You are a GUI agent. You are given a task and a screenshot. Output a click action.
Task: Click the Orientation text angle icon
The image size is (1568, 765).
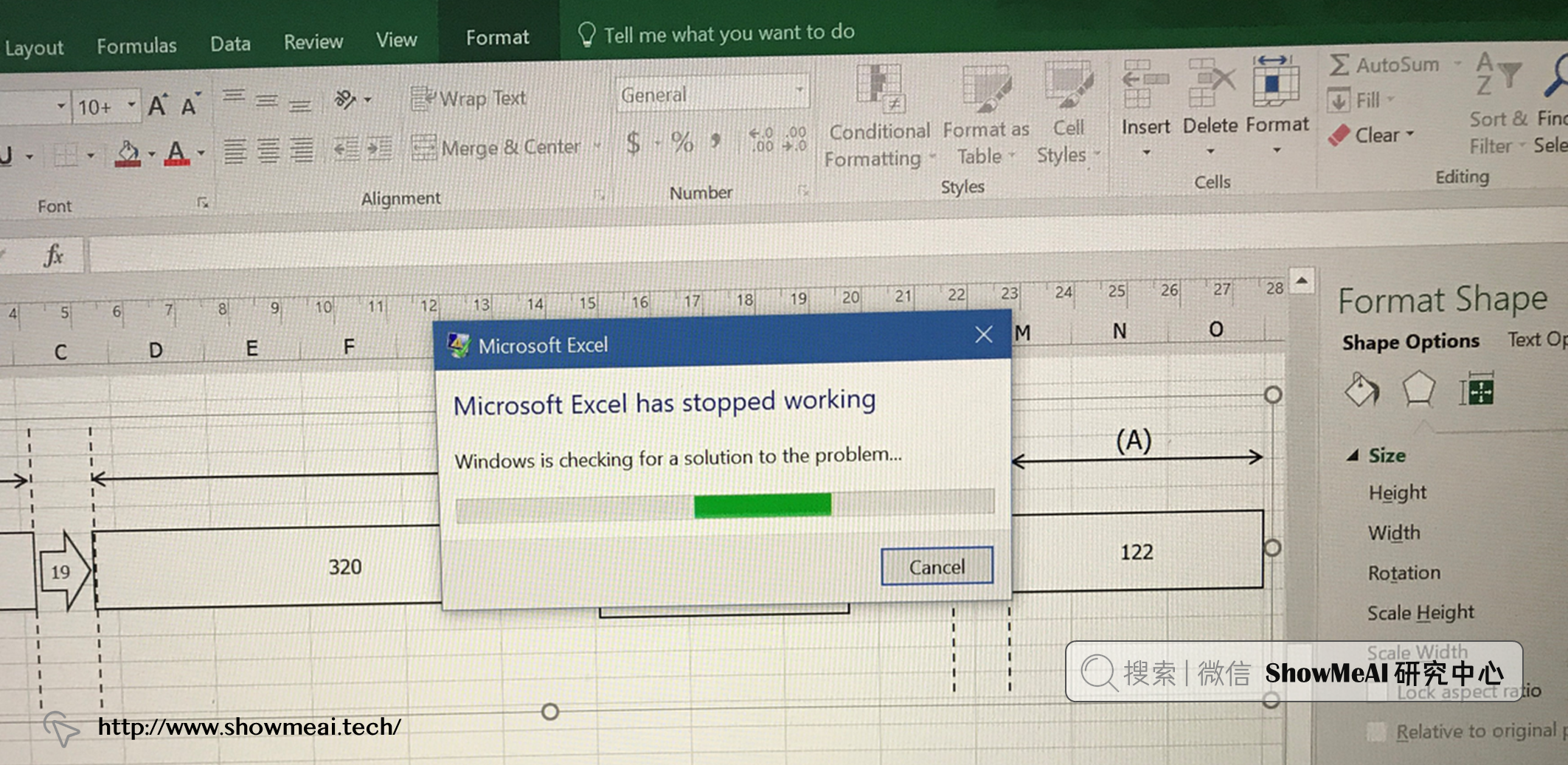[345, 99]
